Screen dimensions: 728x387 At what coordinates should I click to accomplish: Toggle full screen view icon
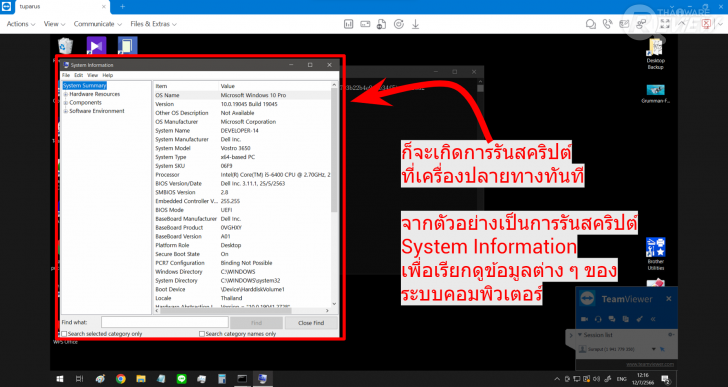(665, 24)
